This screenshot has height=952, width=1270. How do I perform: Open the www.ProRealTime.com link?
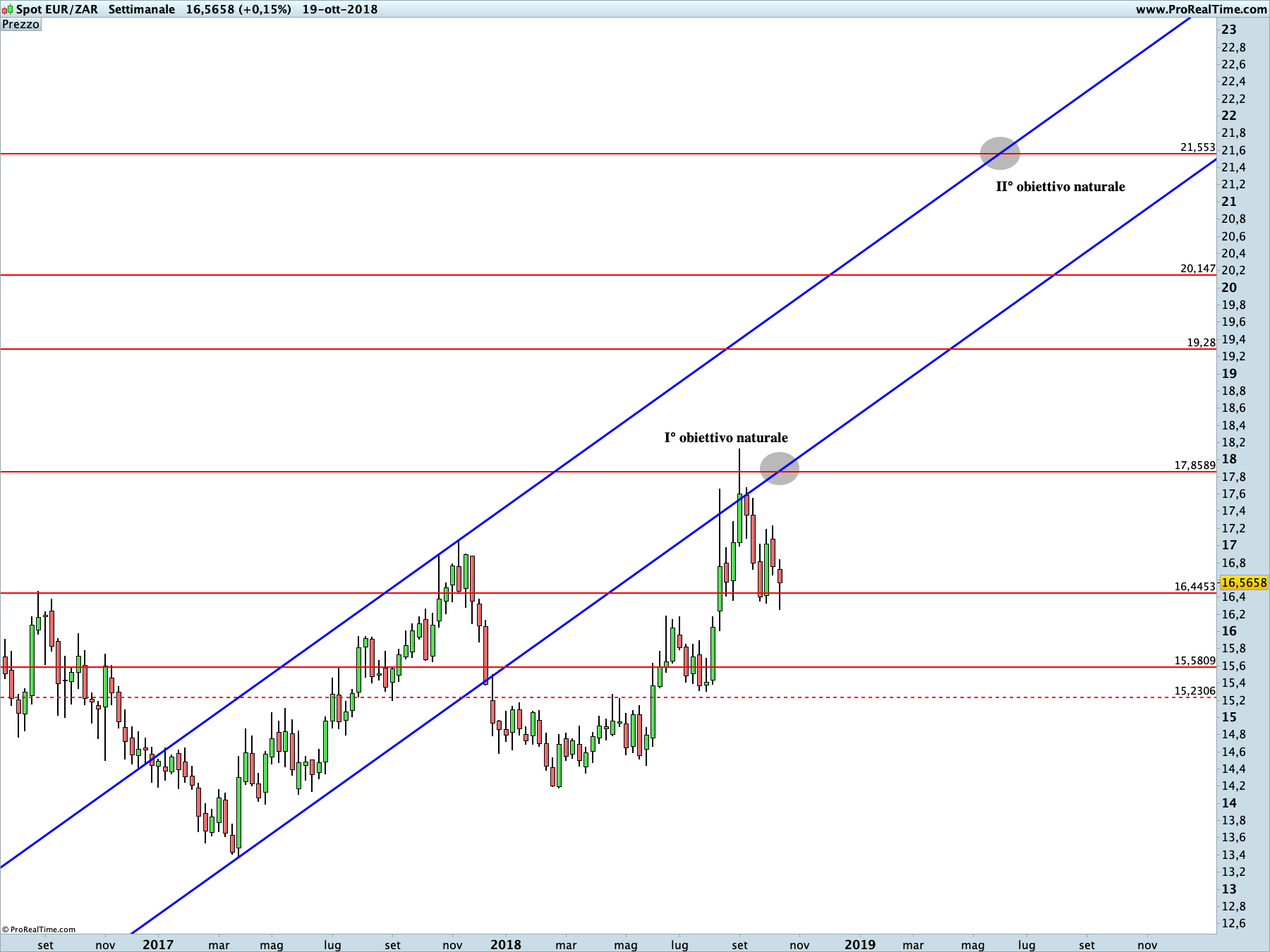1201,9
